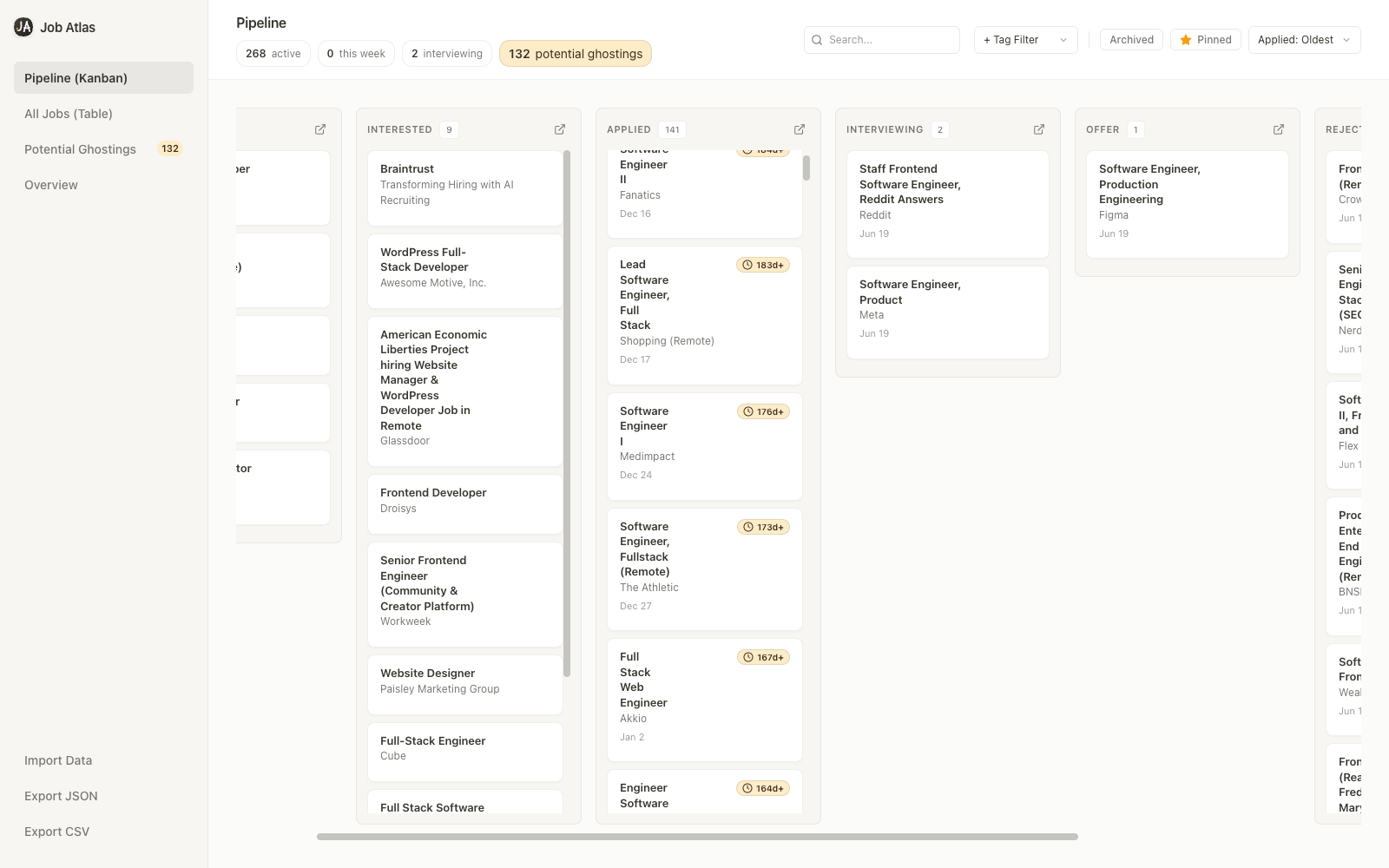Open the Full-Stack Engineer Cube card
1389x868 pixels.
click(465, 752)
